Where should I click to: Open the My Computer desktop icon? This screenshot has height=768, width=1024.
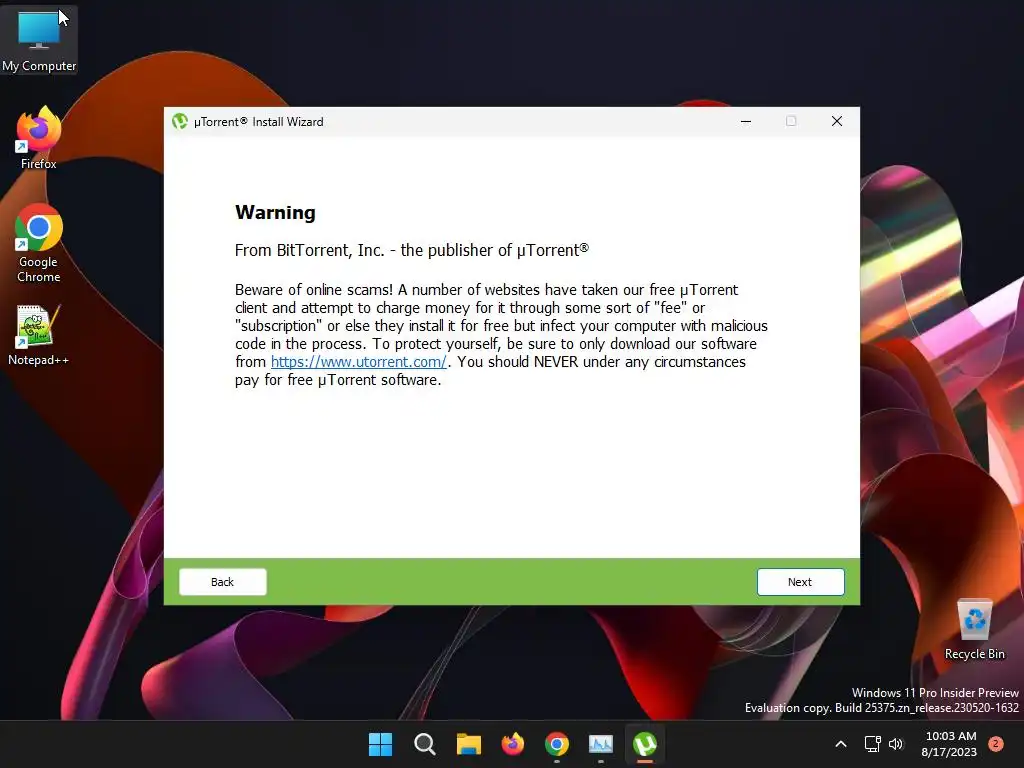coord(39,40)
